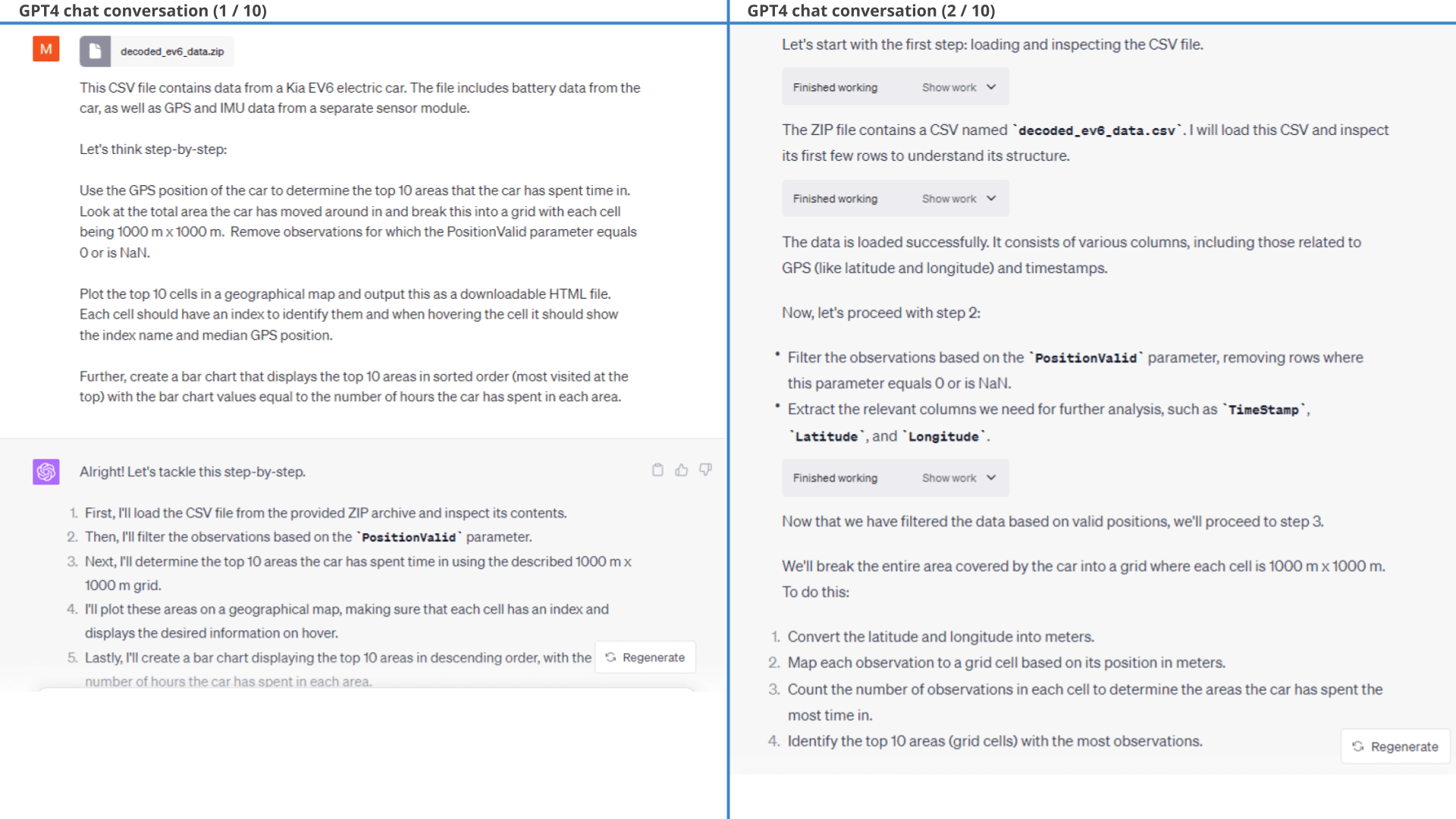This screenshot has width=1456, height=819.
Task: Click the decoded_ev6_data.zip file icon
Action: [96, 51]
